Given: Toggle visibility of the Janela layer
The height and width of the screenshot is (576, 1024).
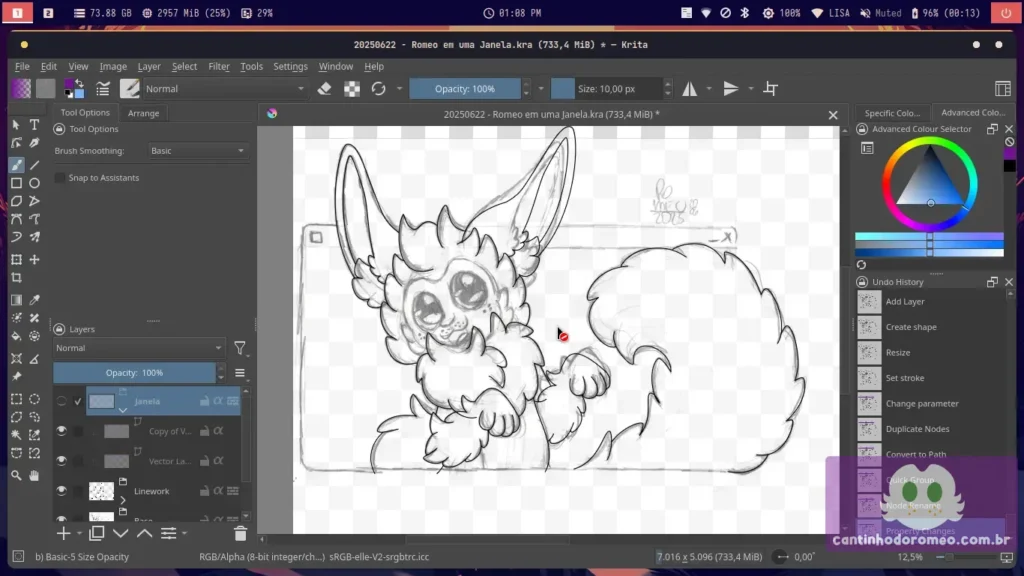Looking at the screenshot, I should coord(61,402).
